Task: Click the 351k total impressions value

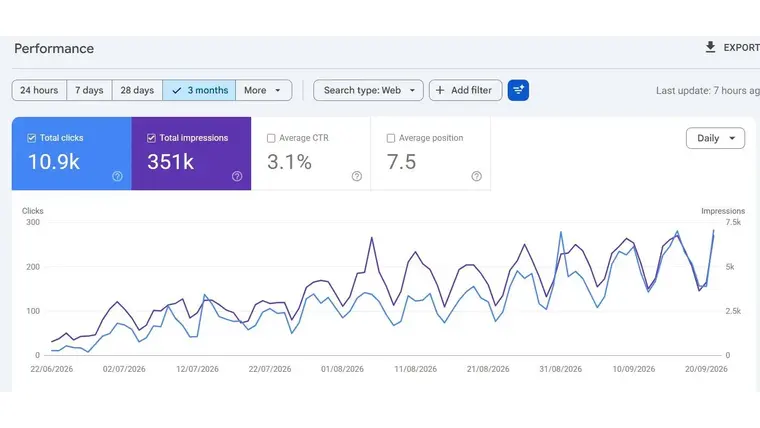Action: tap(171, 162)
